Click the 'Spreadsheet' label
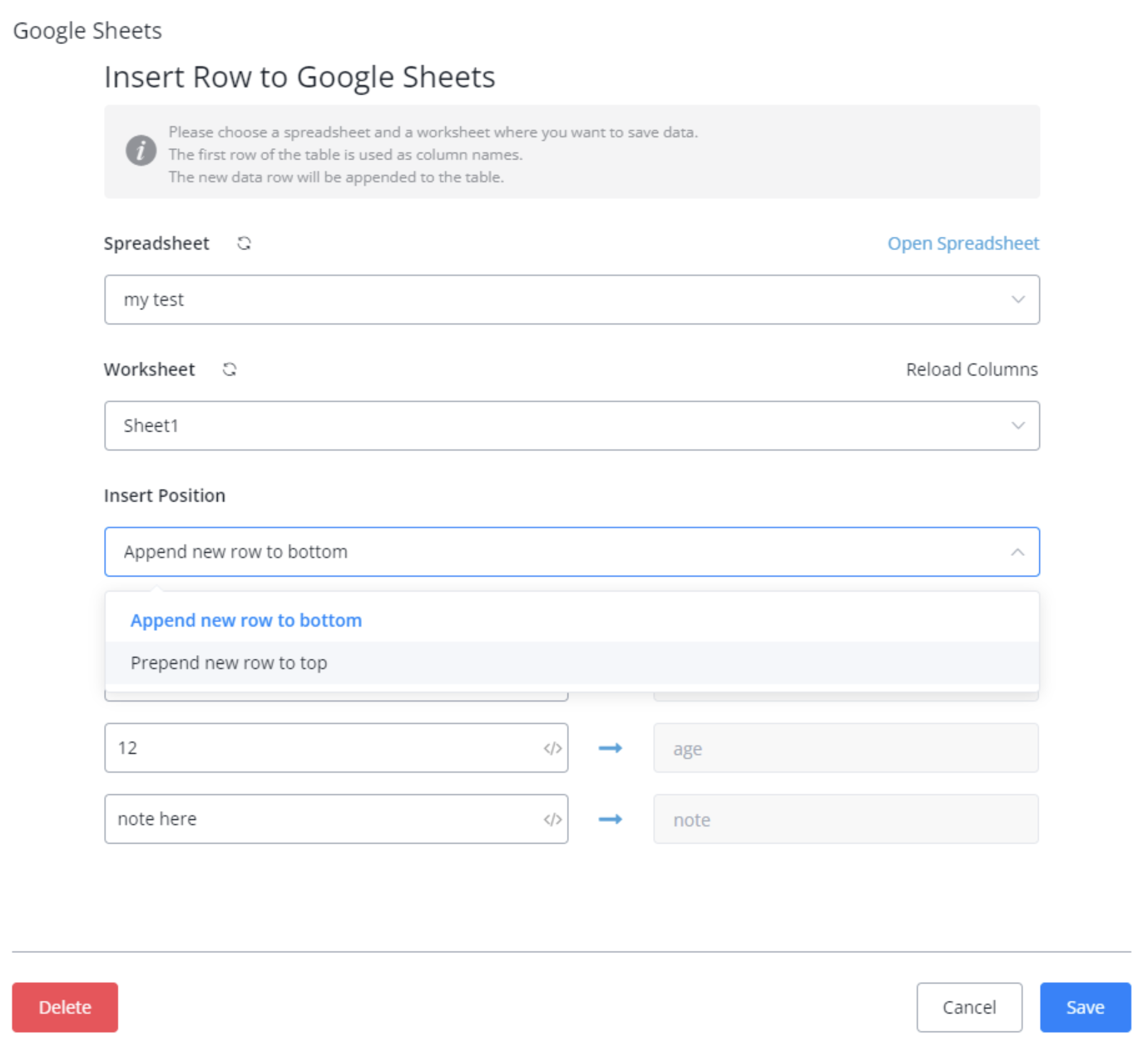Image resolution: width=1148 pixels, height=1047 pixels. pyautogui.click(x=156, y=244)
